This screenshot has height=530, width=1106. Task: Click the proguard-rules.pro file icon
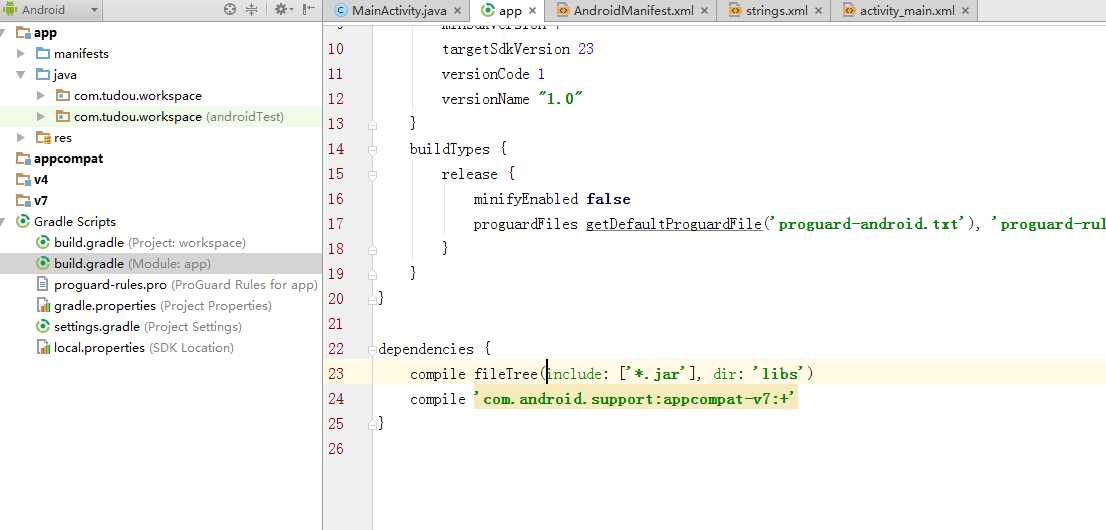pyautogui.click(x=42, y=284)
